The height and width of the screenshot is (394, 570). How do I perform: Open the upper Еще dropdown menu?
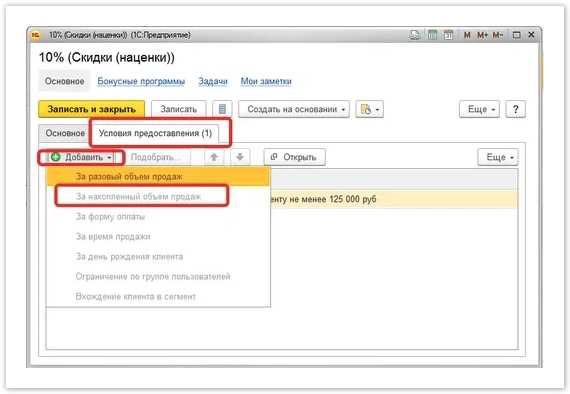479,109
